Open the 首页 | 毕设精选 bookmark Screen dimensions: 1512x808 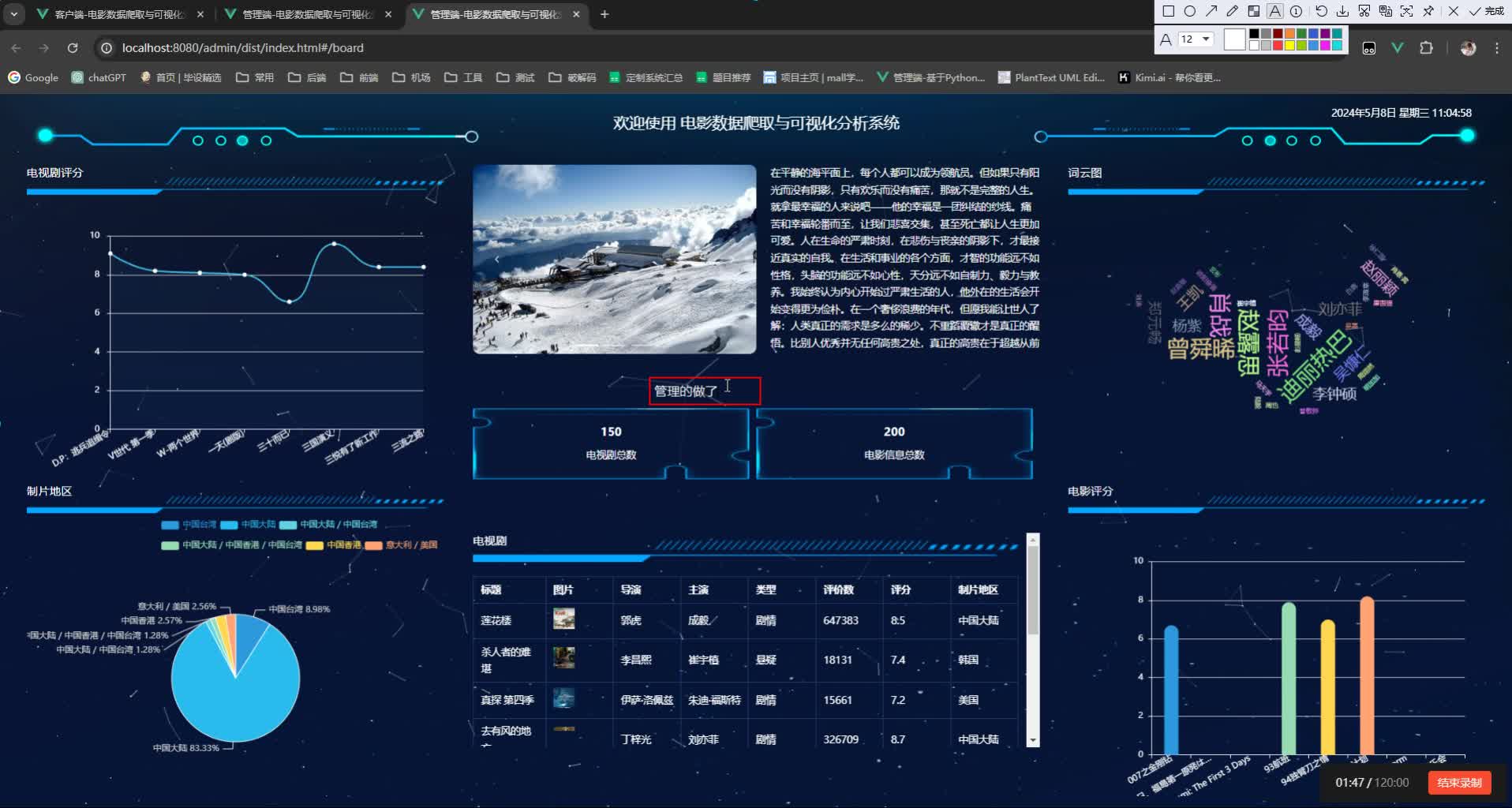tap(181, 77)
